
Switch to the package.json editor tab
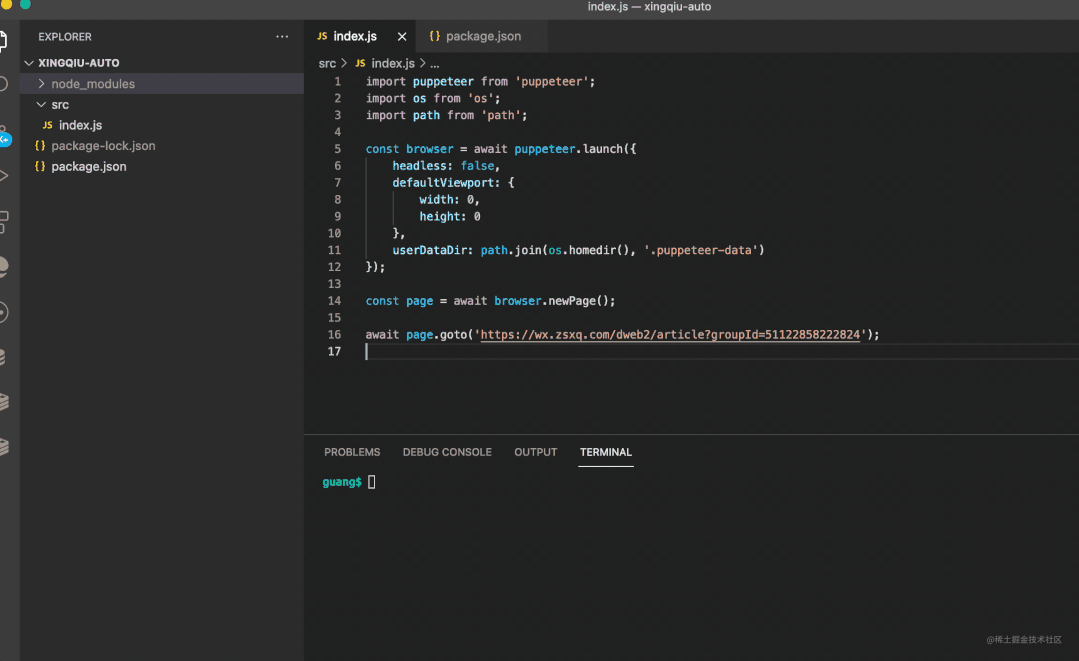(x=483, y=36)
